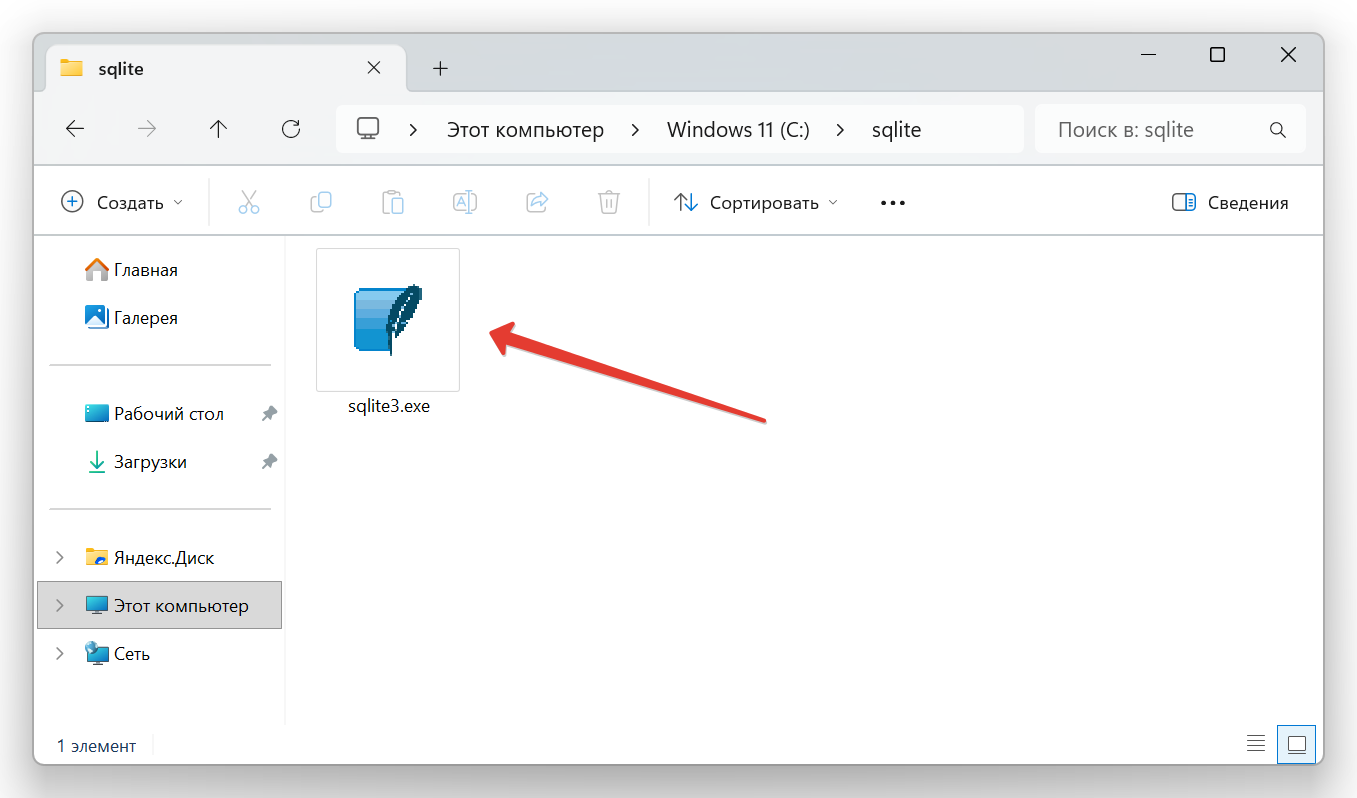Image resolution: width=1357 pixels, height=798 pixels.
Task: Open the Создать dropdown menu
Action: pyautogui.click(x=123, y=203)
